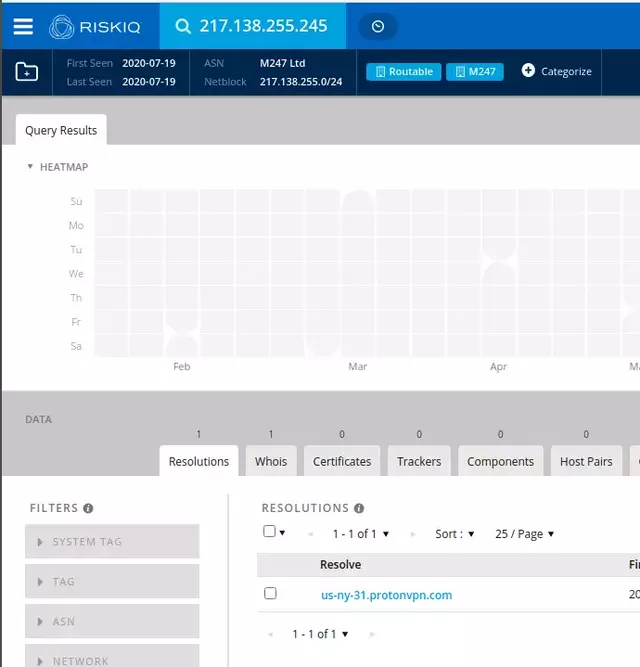Viewport: 640px width, 667px height.
Task: Open the Sort dropdown
Action: click(x=455, y=534)
